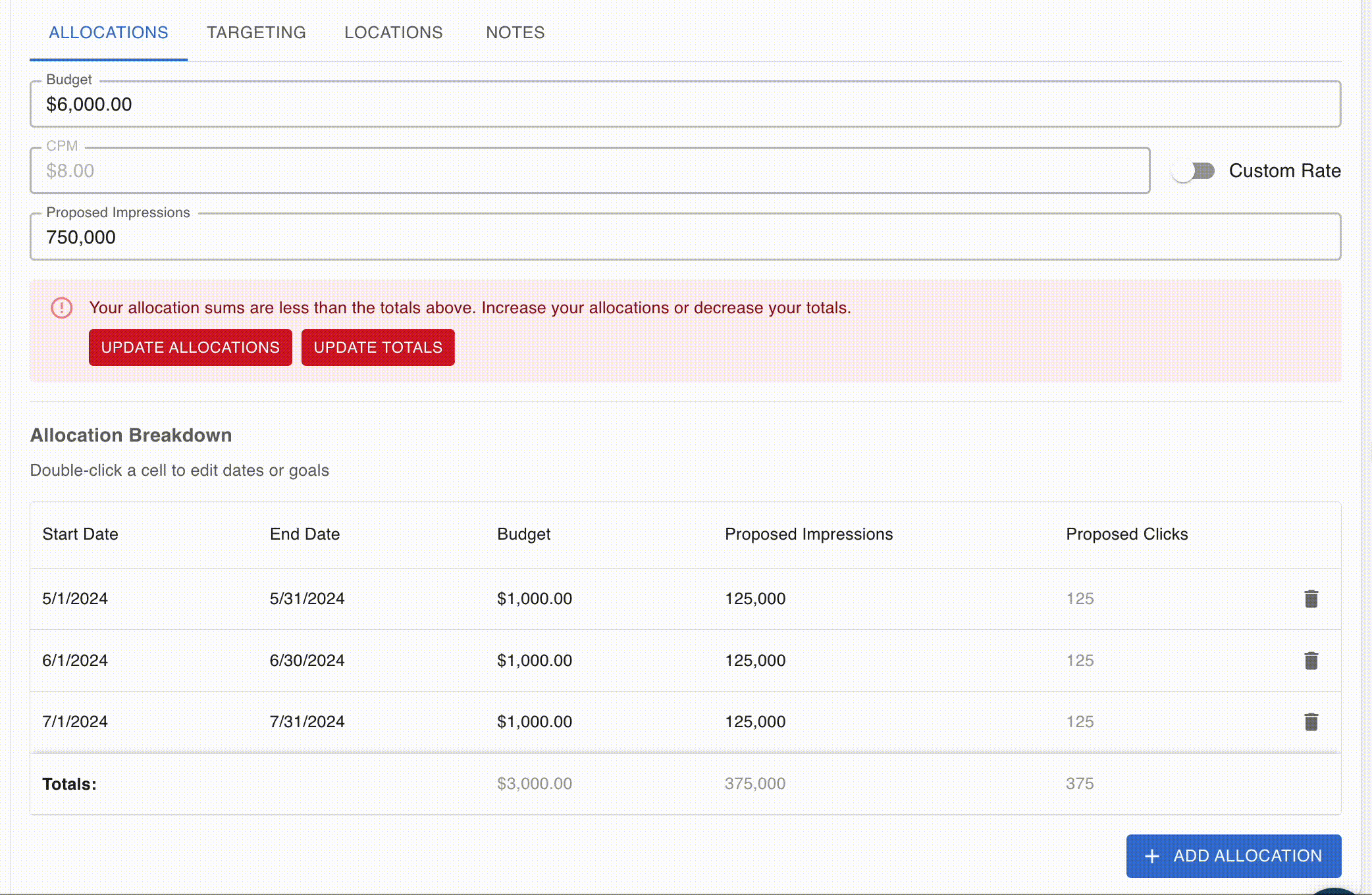1372x895 pixels.
Task: Click trash icon for 7/1/2024 allocation
Action: point(1311,722)
